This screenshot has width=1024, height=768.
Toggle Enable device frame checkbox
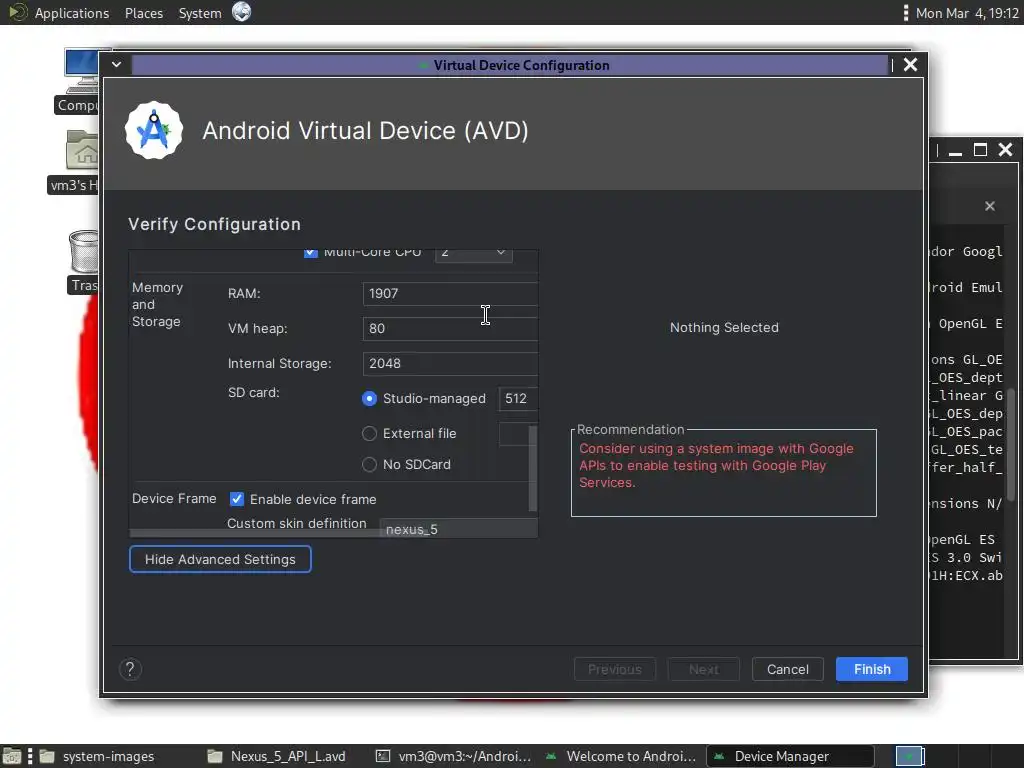pyautogui.click(x=237, y=500)
